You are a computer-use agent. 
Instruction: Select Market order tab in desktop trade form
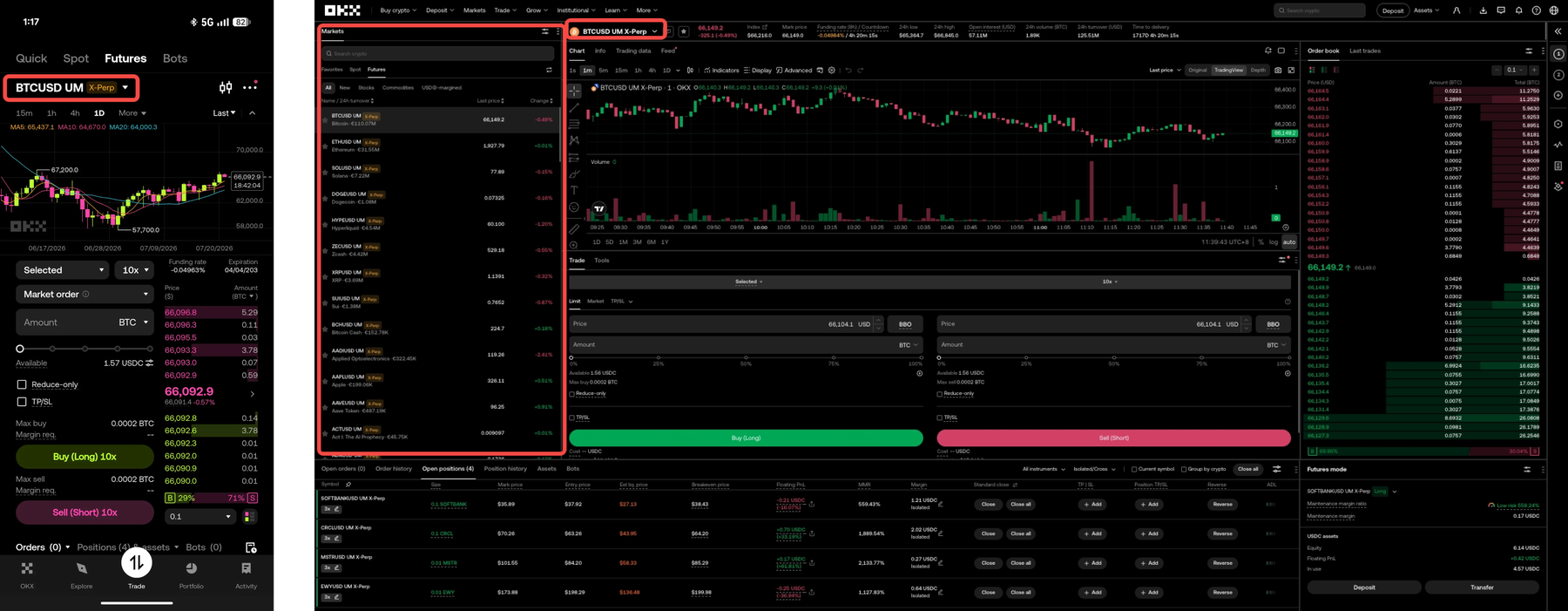pos(595,302)
